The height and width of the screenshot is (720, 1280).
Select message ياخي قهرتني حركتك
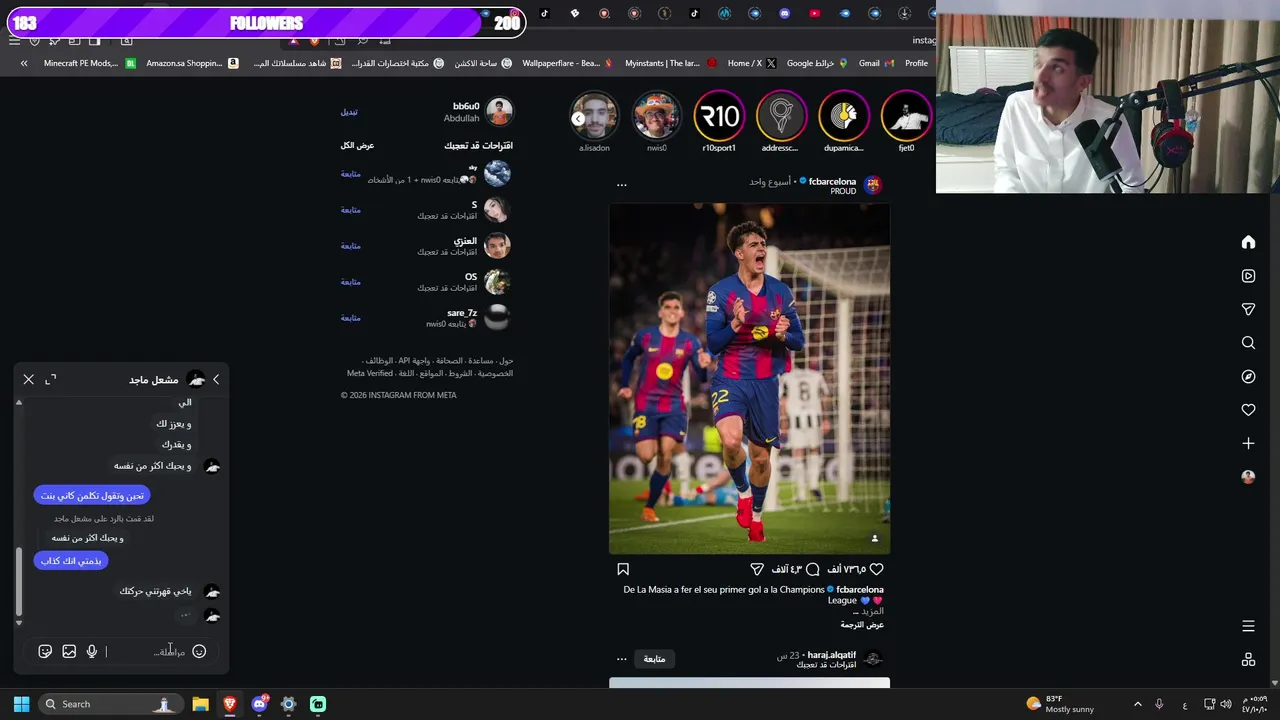point(155,591)
